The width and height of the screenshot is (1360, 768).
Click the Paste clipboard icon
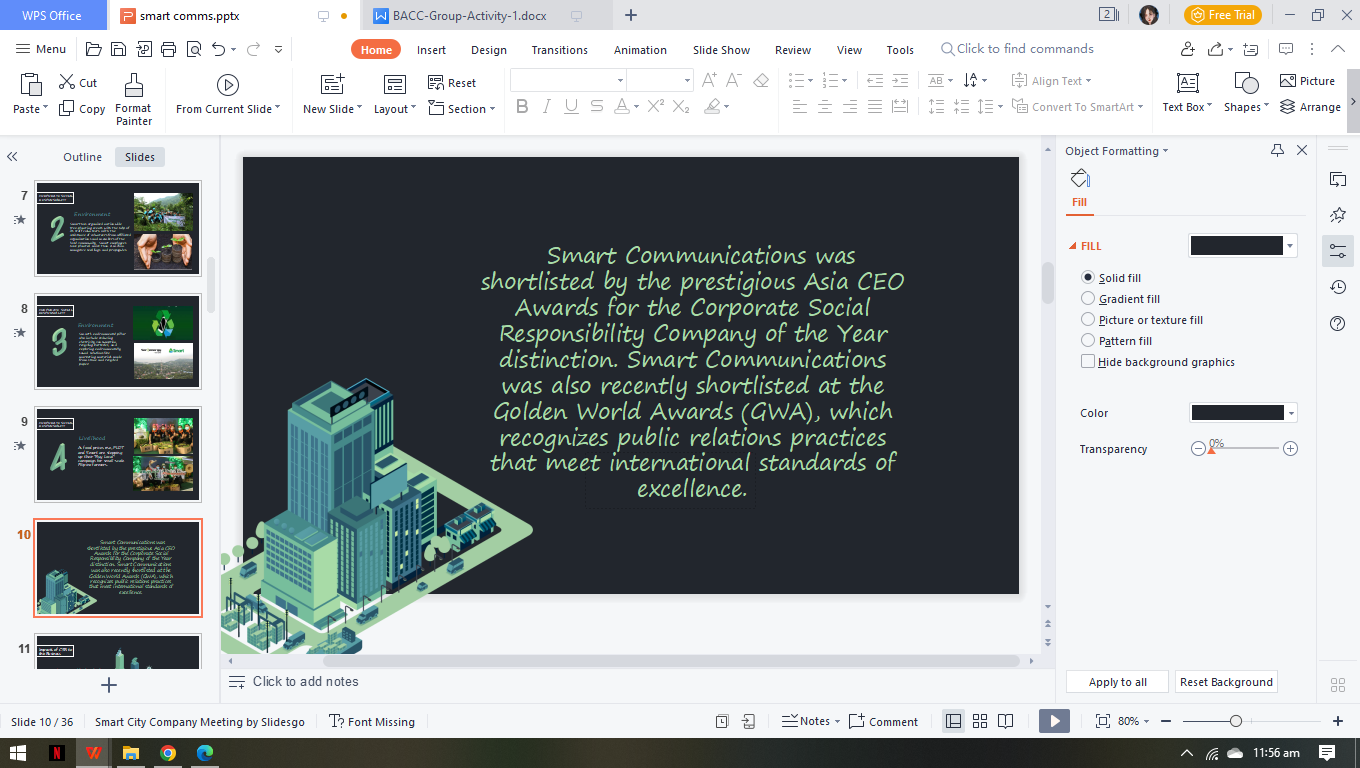pyautogui.click(x=31, y=85)
